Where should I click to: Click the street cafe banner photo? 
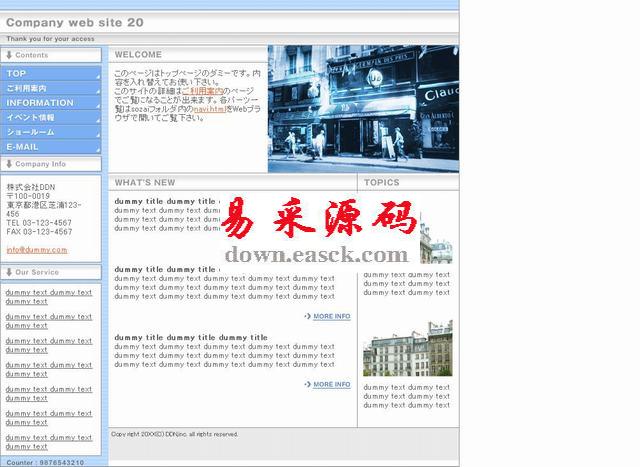pos(363,109)
